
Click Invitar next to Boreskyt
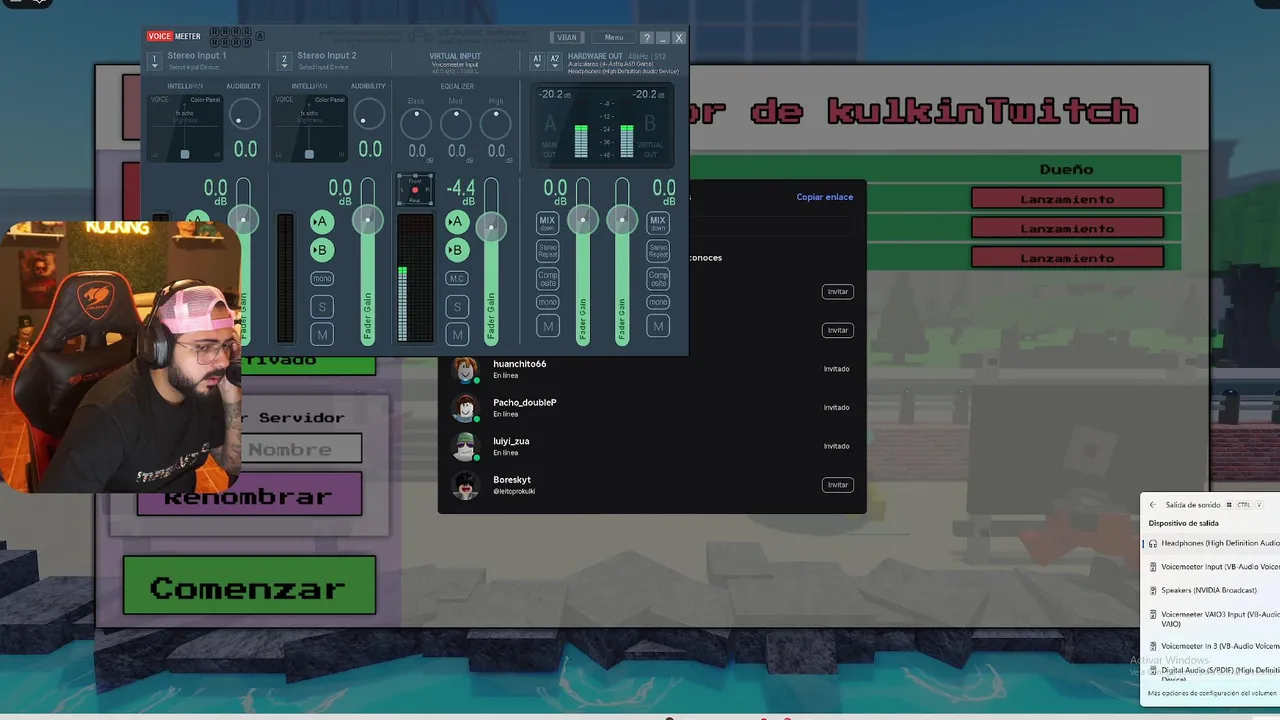point(838,485)
